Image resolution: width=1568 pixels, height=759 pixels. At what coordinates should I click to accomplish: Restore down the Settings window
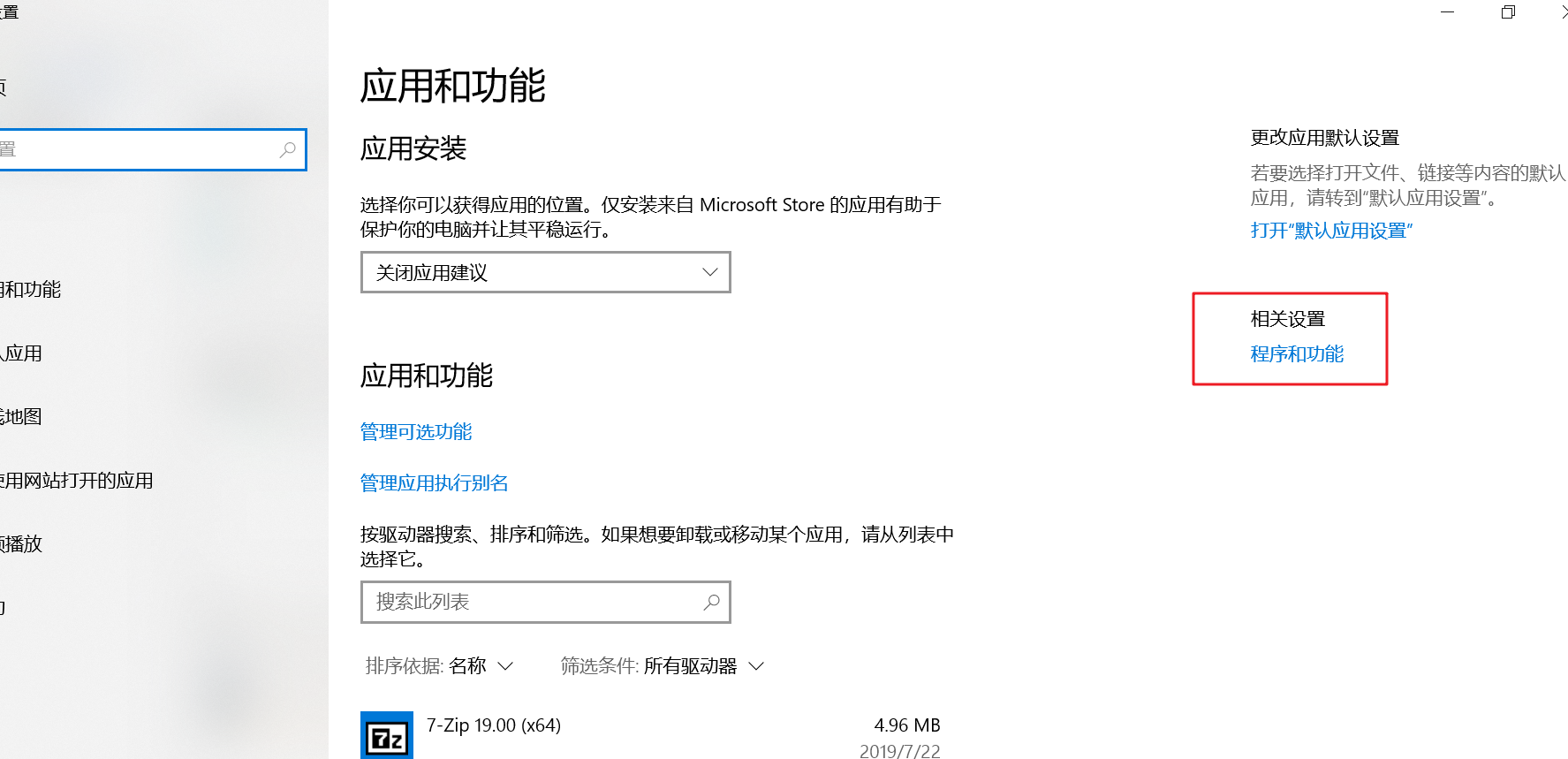tap(1508, 12)
